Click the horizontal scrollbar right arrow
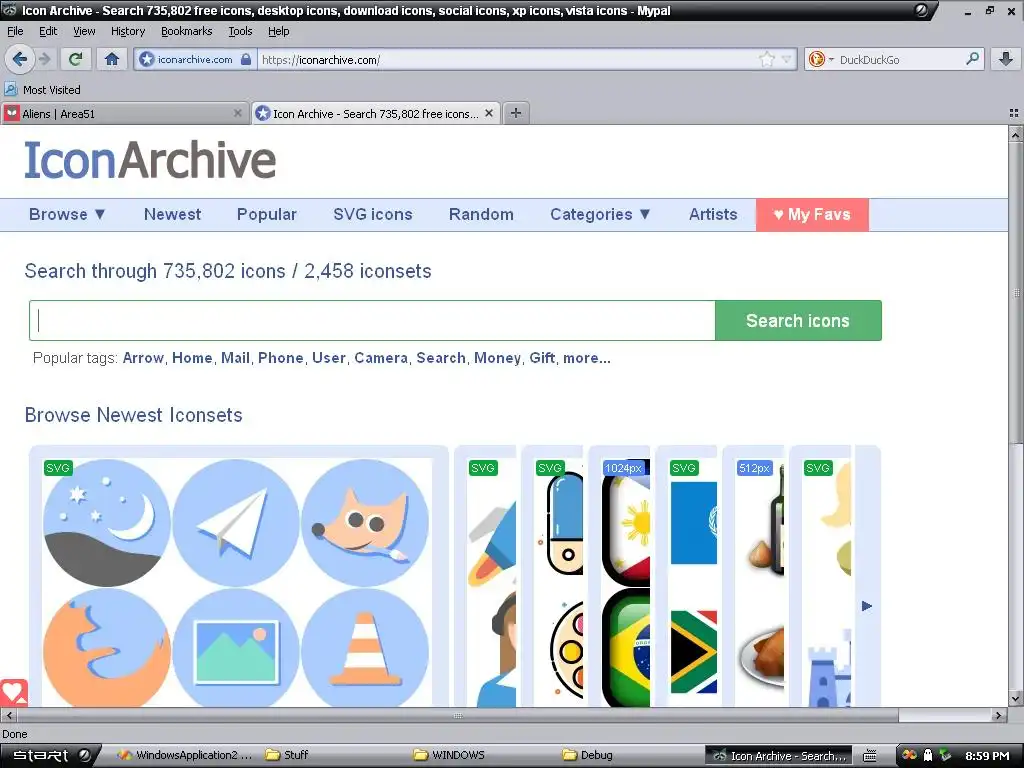 point(998,715)
